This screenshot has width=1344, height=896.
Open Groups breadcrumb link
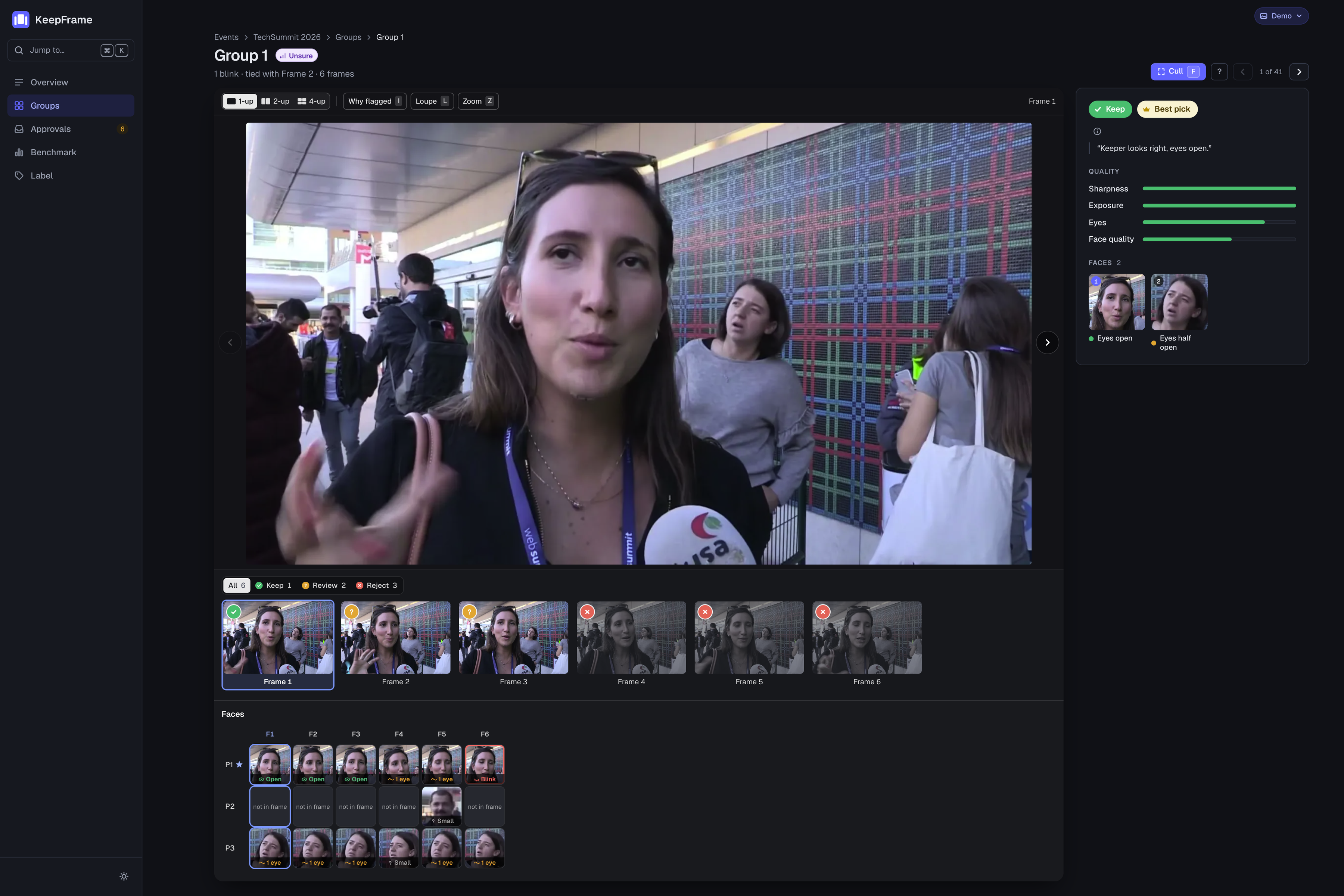pyautogui.click(x=348, y=37)
